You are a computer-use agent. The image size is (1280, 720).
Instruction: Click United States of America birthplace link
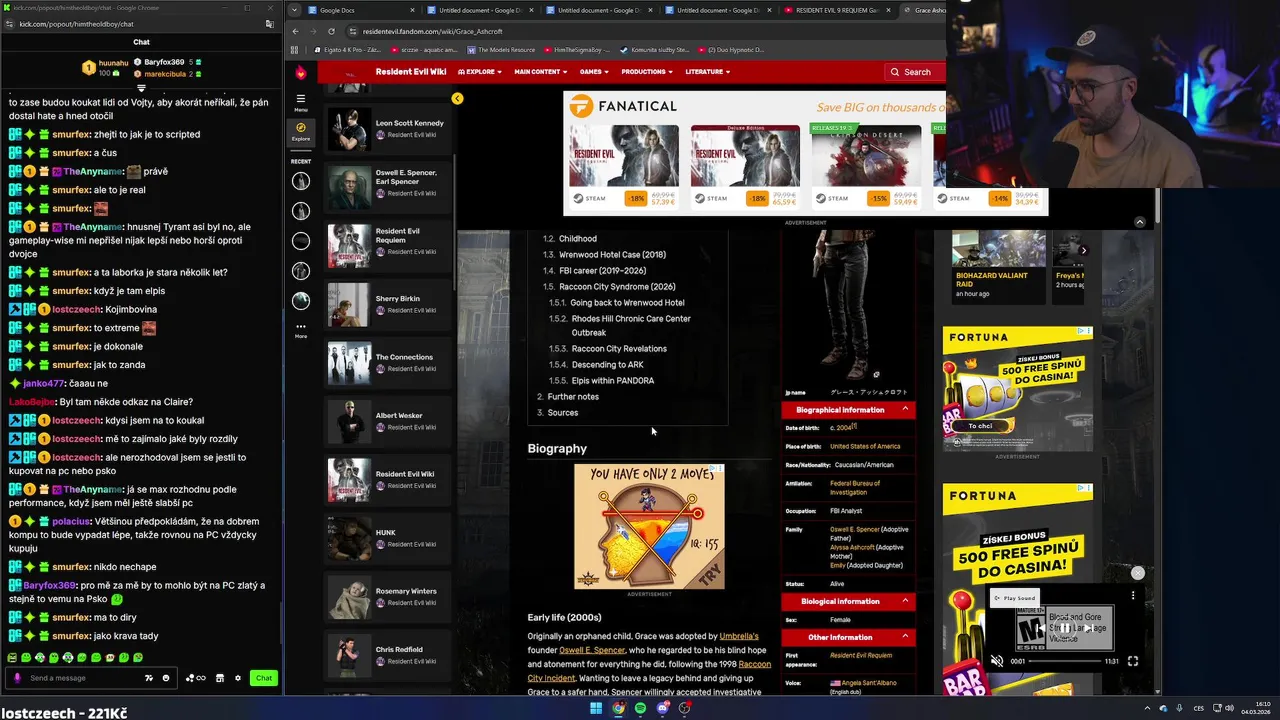point(865,446)
